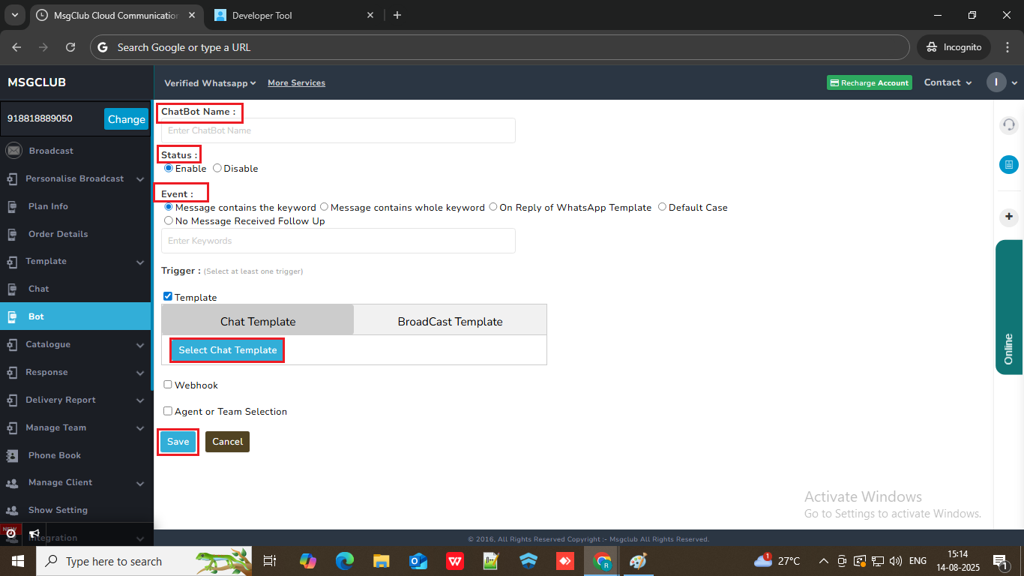Click the Manage Client people icon

tap(12, 483)
